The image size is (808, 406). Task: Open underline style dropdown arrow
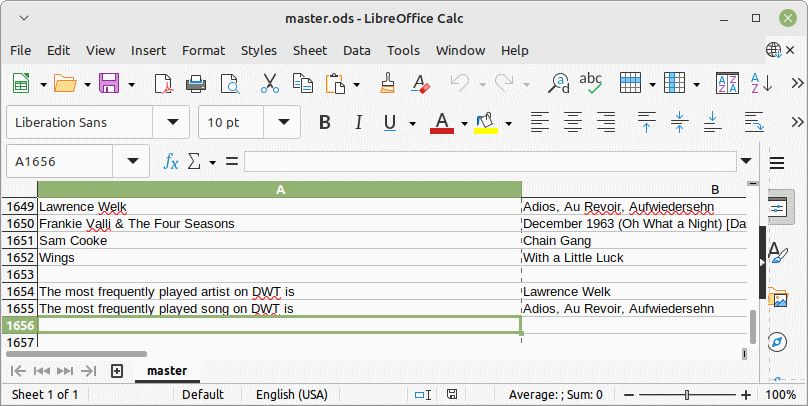point(412,124)
